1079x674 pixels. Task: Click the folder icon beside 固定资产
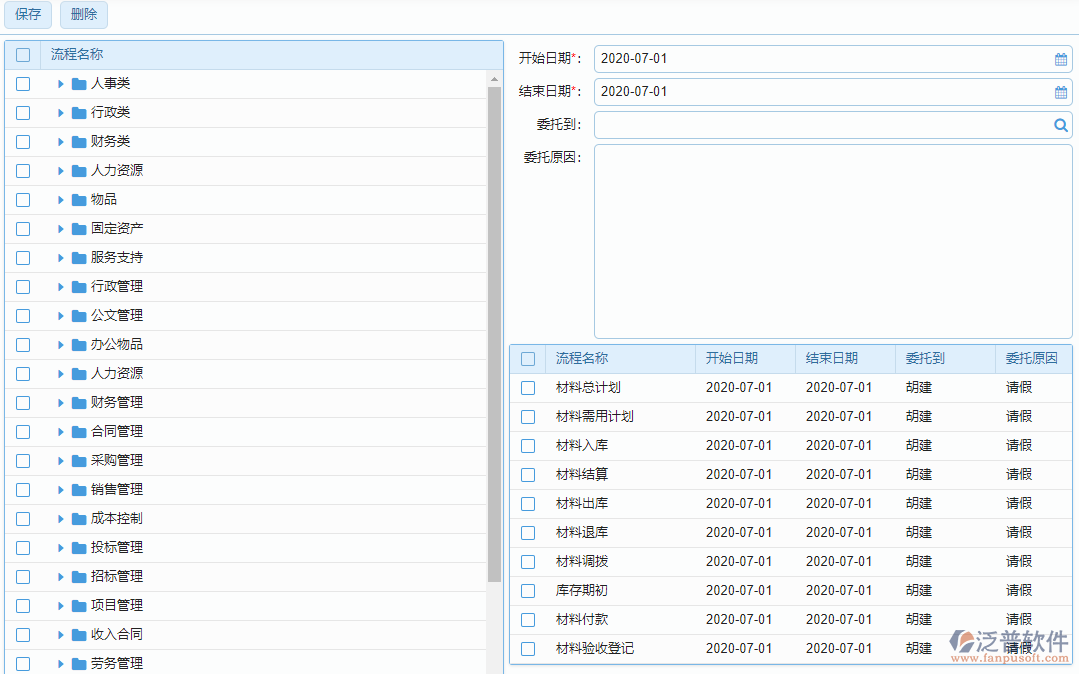coord(79,229)
